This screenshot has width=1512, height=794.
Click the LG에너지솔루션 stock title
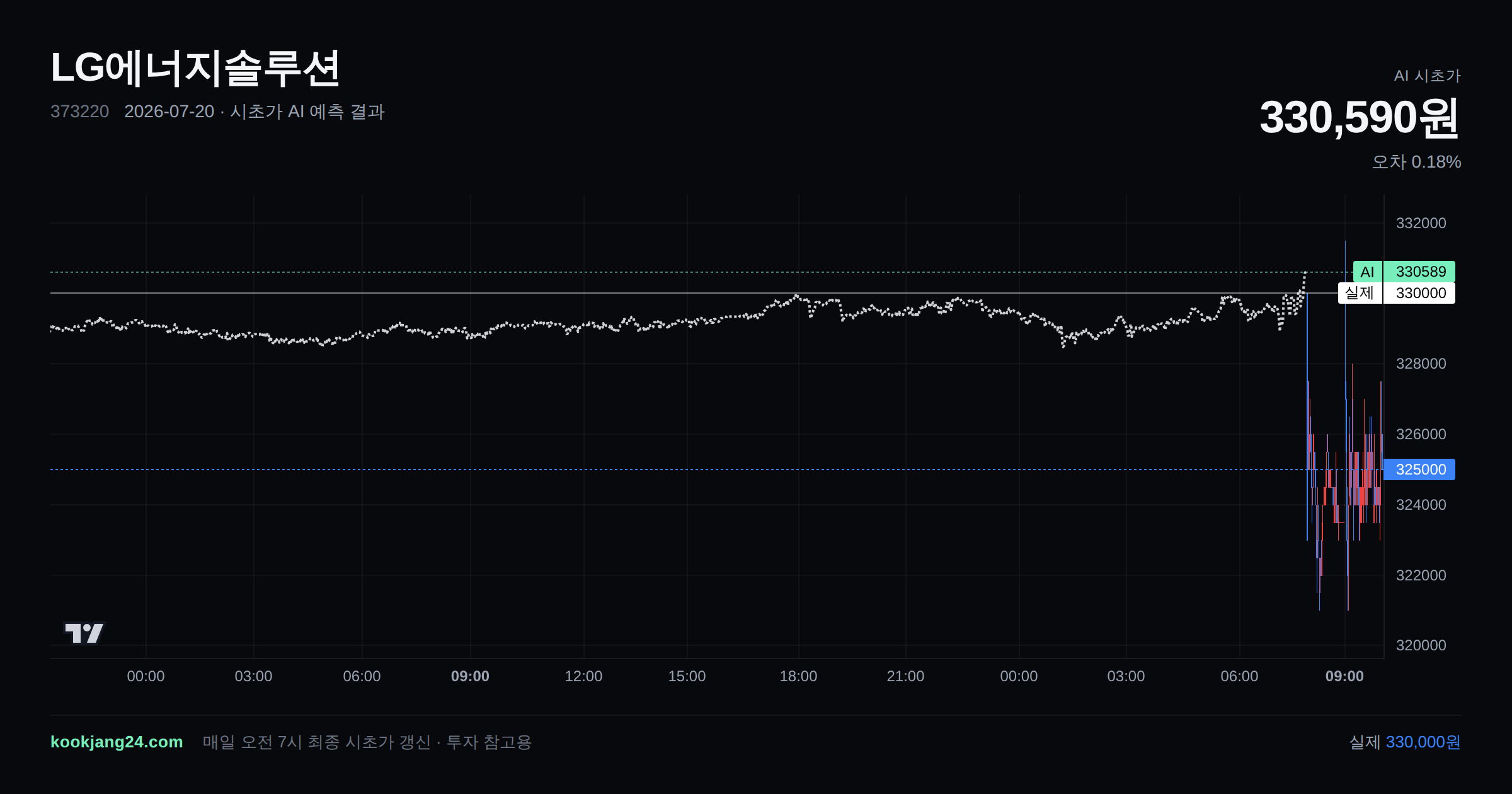[195, 68]
